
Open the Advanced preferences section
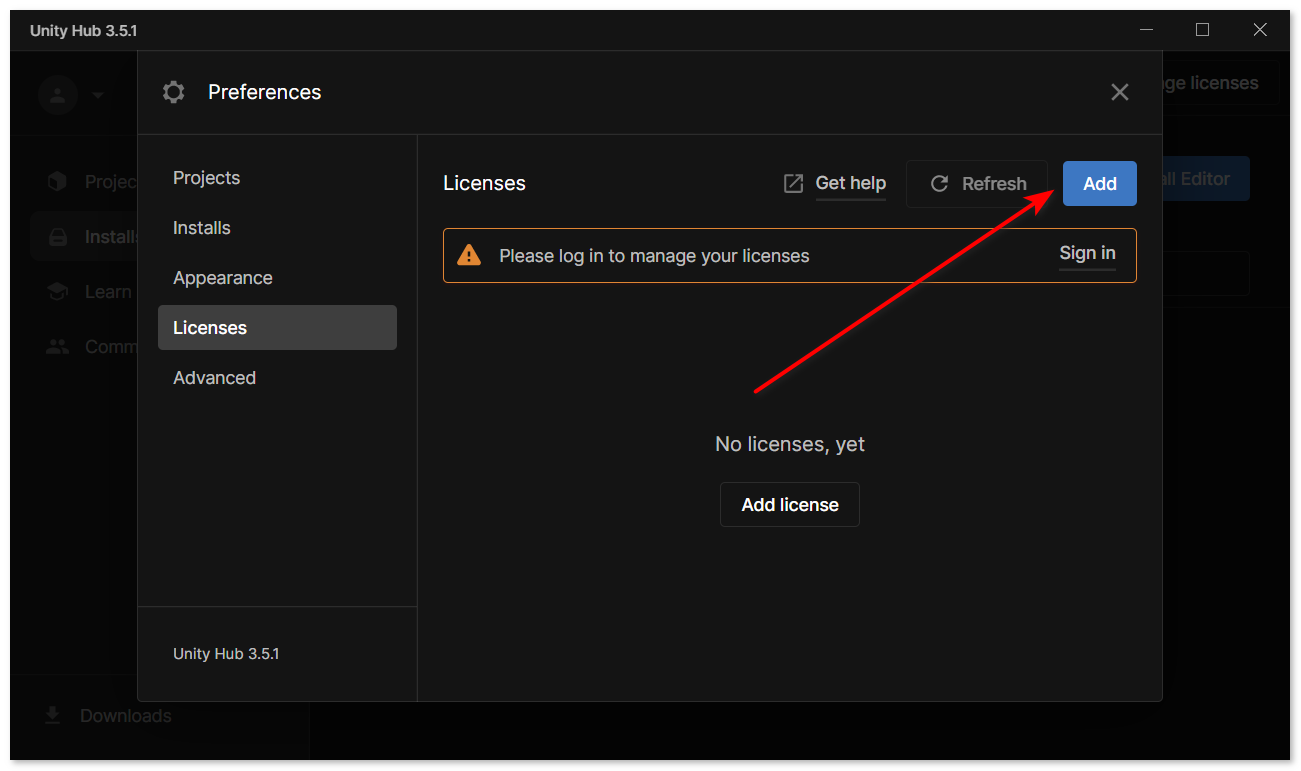(277, 378)
